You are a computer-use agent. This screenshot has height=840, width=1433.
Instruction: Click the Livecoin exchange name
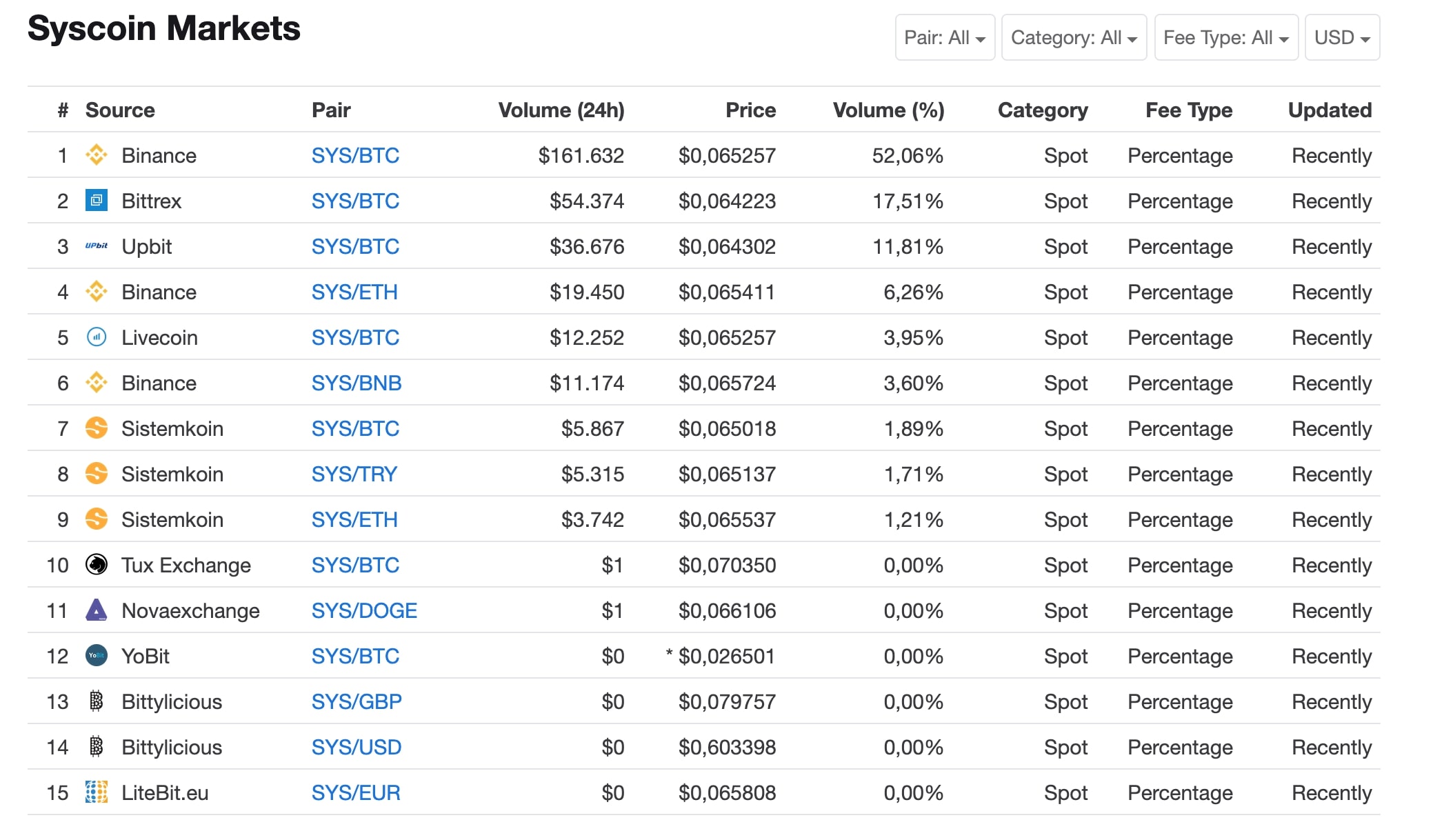159,338
